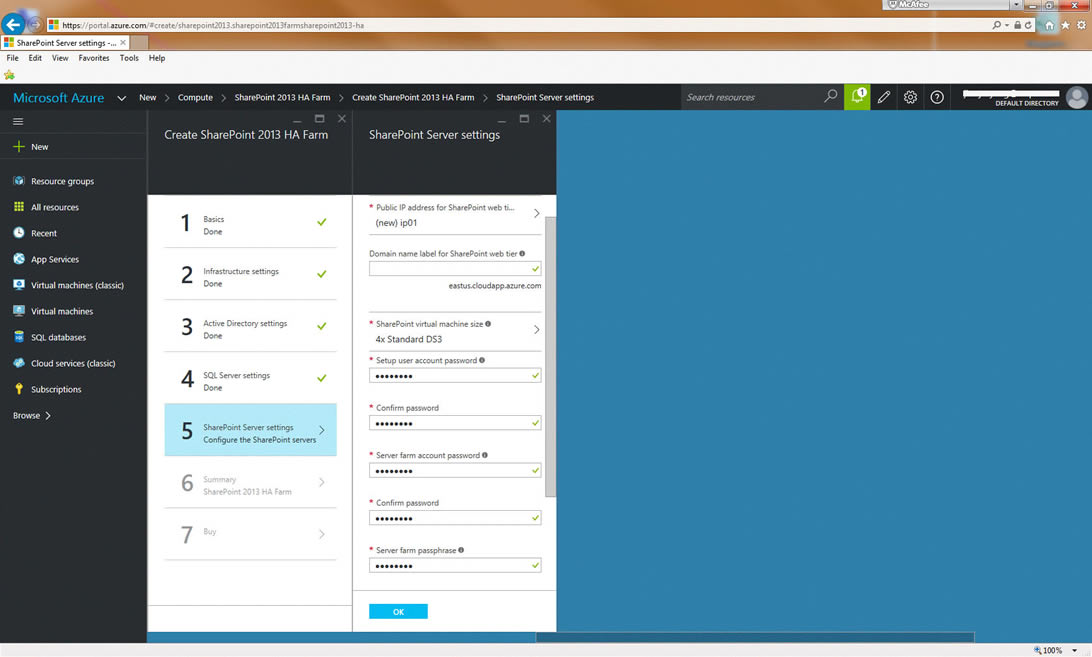The image size is (1092, 657).
Task: Expand the Microsoft Azure dropdown chevron
Action: (122, 98)
